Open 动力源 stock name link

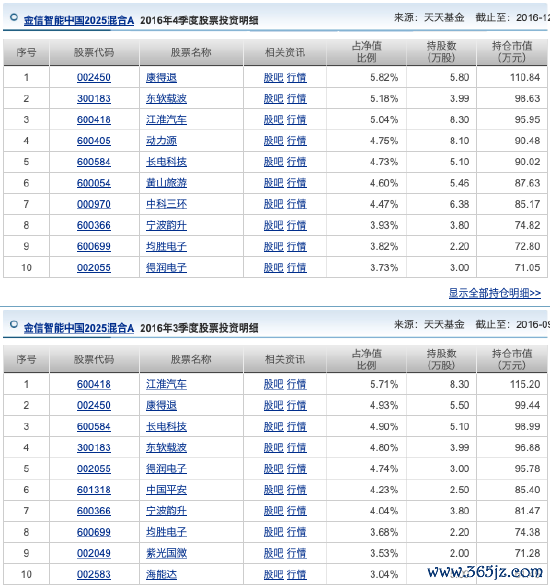click(161, 141)
